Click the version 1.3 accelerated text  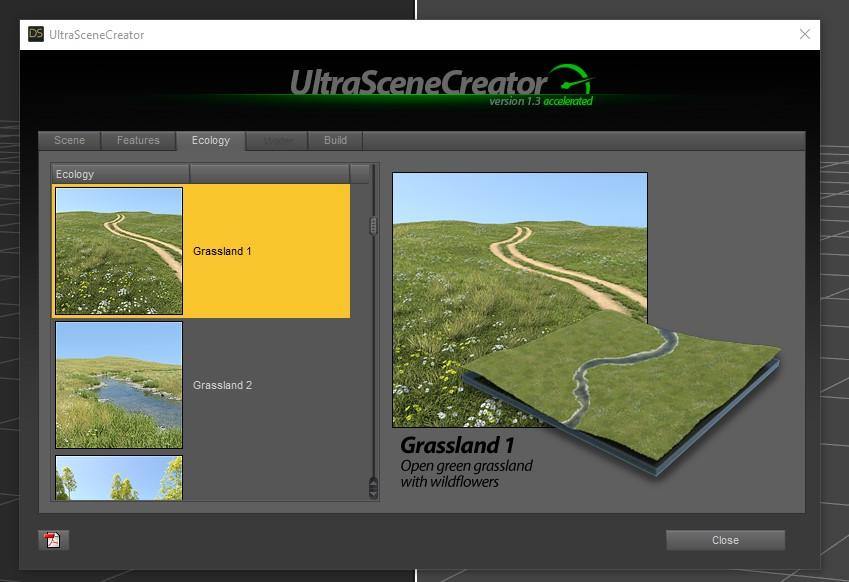point(540,101)
